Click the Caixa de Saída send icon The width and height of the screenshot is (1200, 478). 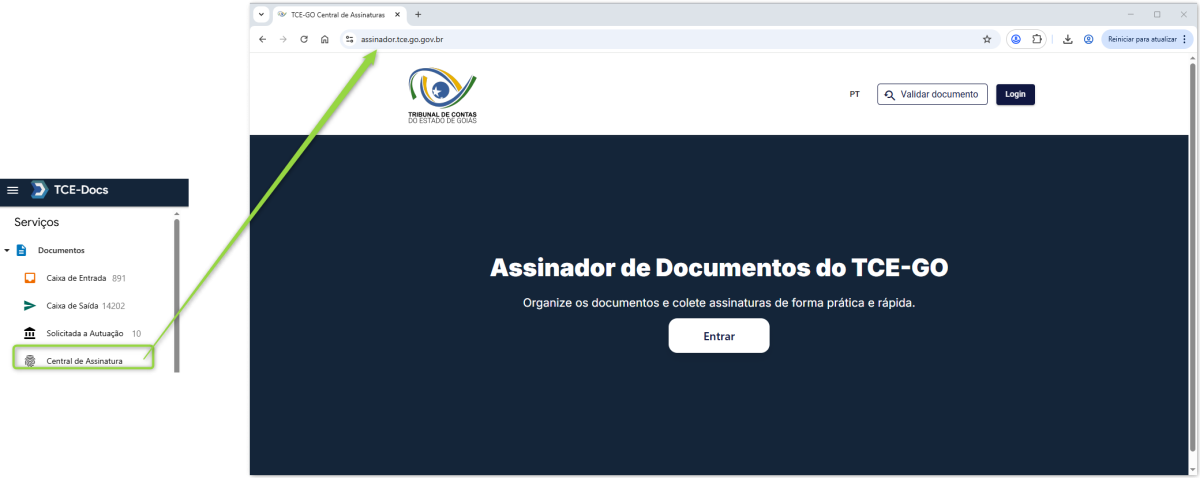(x=30, y=306)
